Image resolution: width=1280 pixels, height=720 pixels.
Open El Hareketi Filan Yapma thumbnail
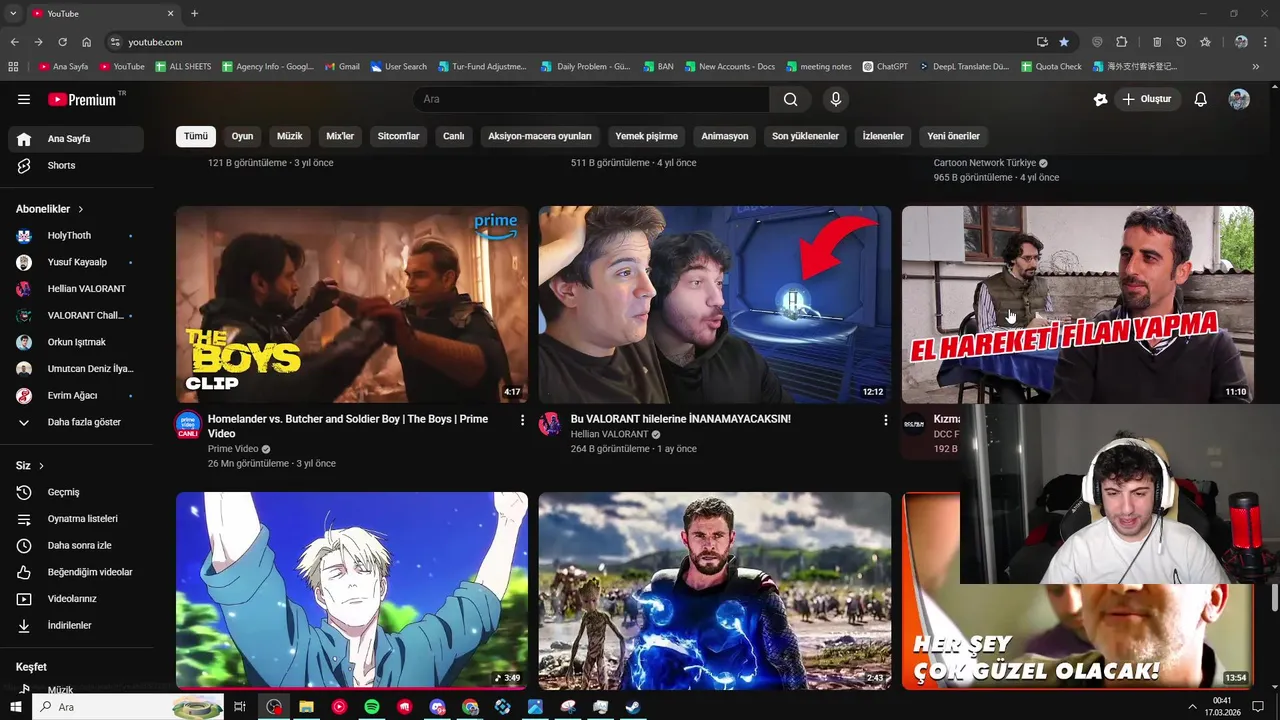pos(1078,305)
